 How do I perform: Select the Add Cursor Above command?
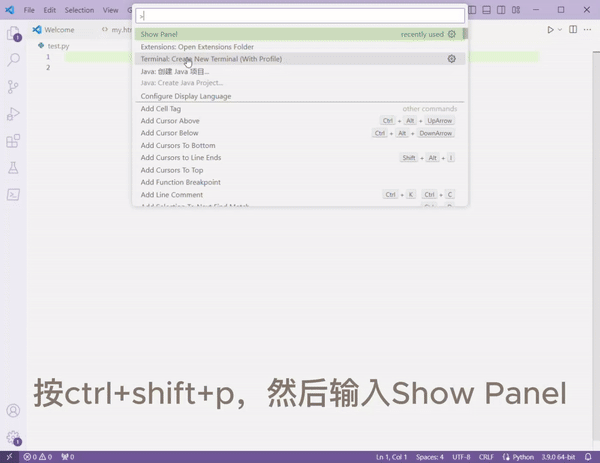300,121
